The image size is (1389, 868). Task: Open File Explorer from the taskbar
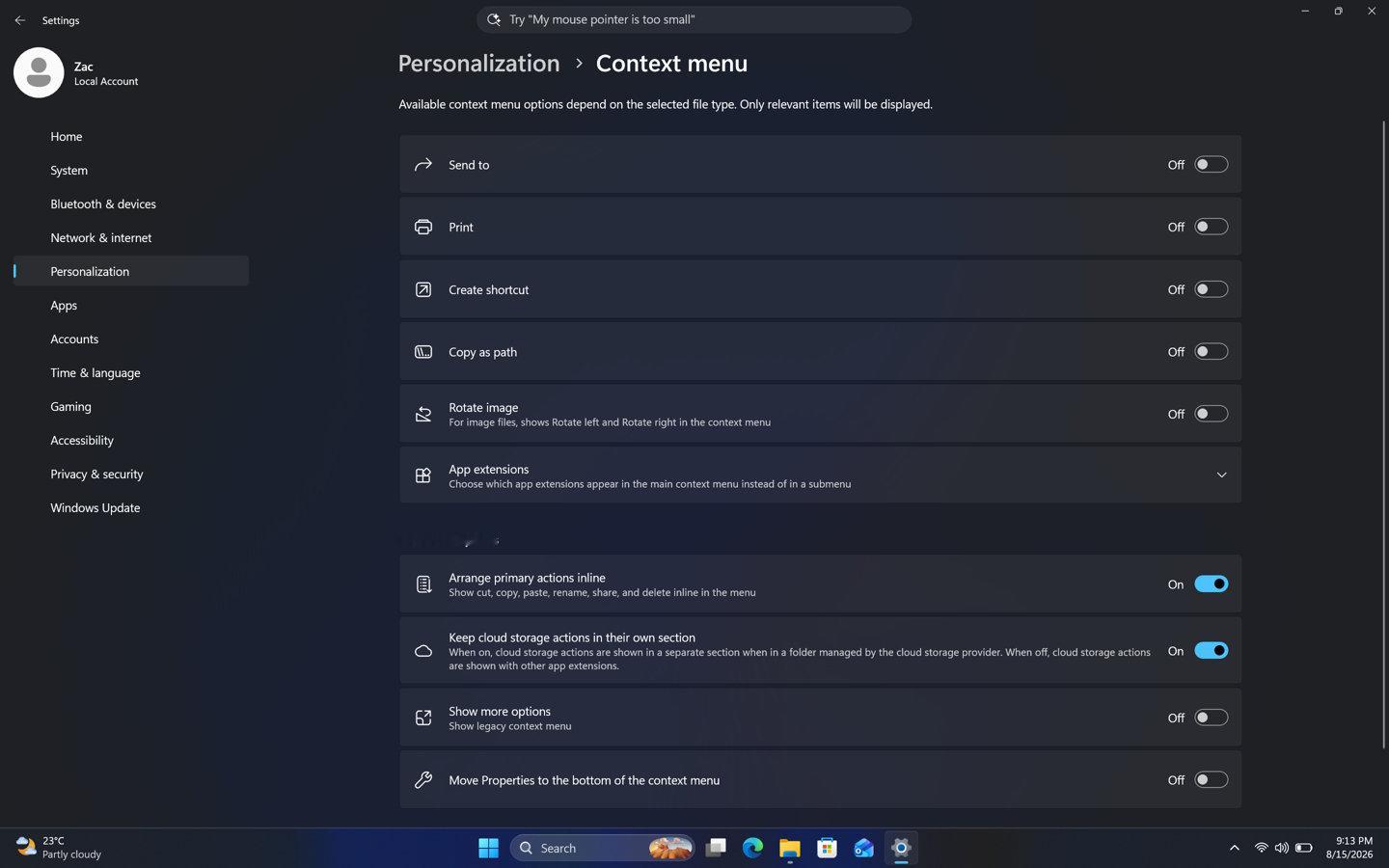coord(790,848)
